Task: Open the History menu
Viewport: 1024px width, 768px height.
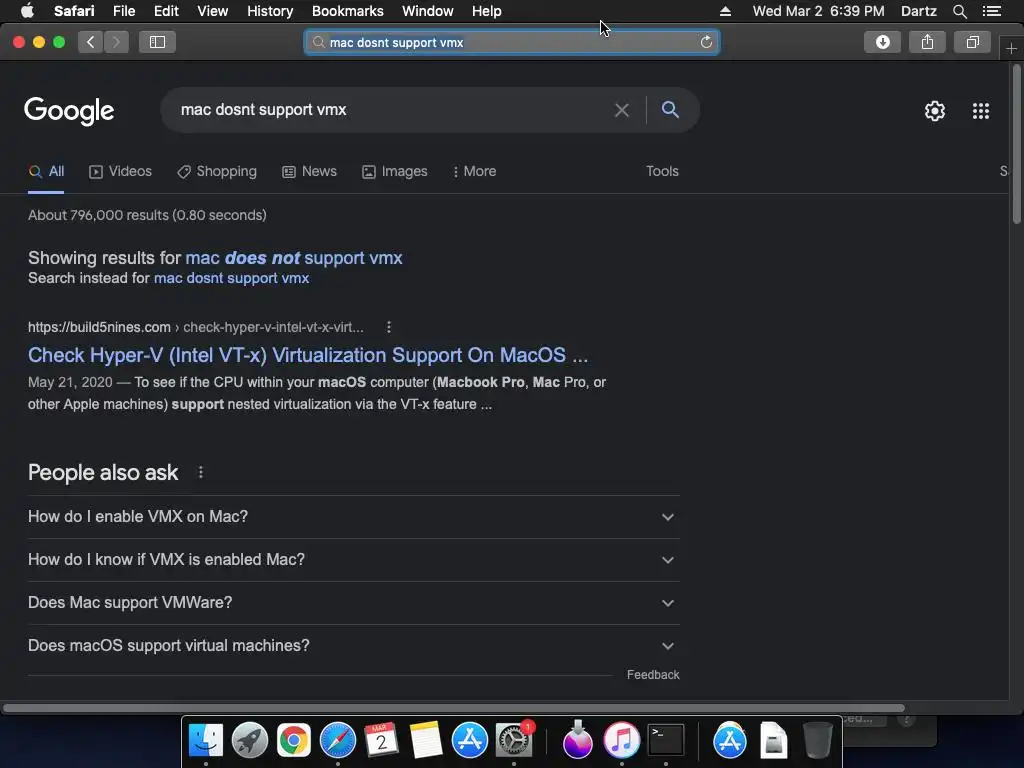Action: point(270,11)
